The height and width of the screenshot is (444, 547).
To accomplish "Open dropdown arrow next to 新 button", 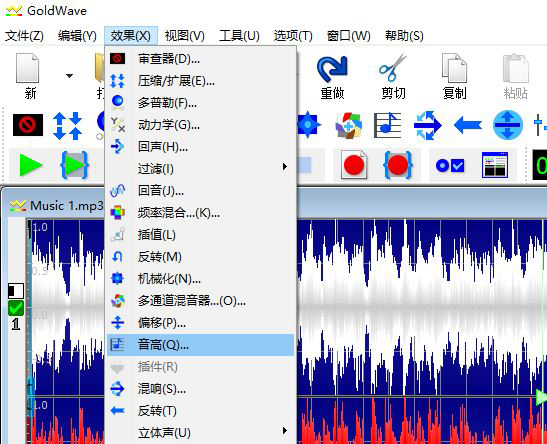I will tap(69, 76).
